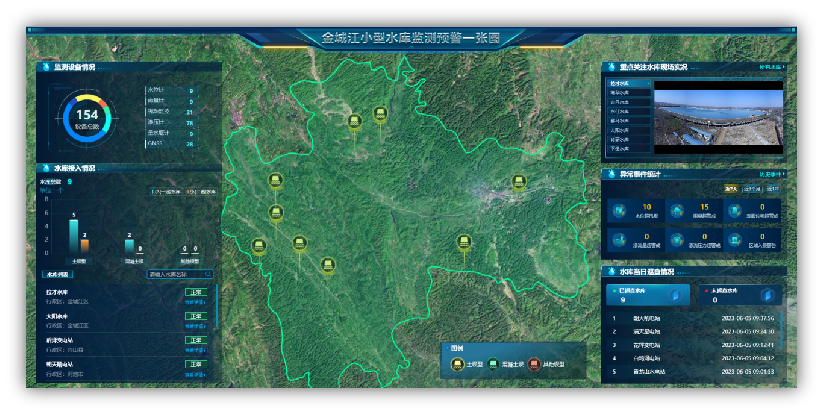Expand the more link in 异常事件统计 header

pyautogui.click(x=770, y=174)
